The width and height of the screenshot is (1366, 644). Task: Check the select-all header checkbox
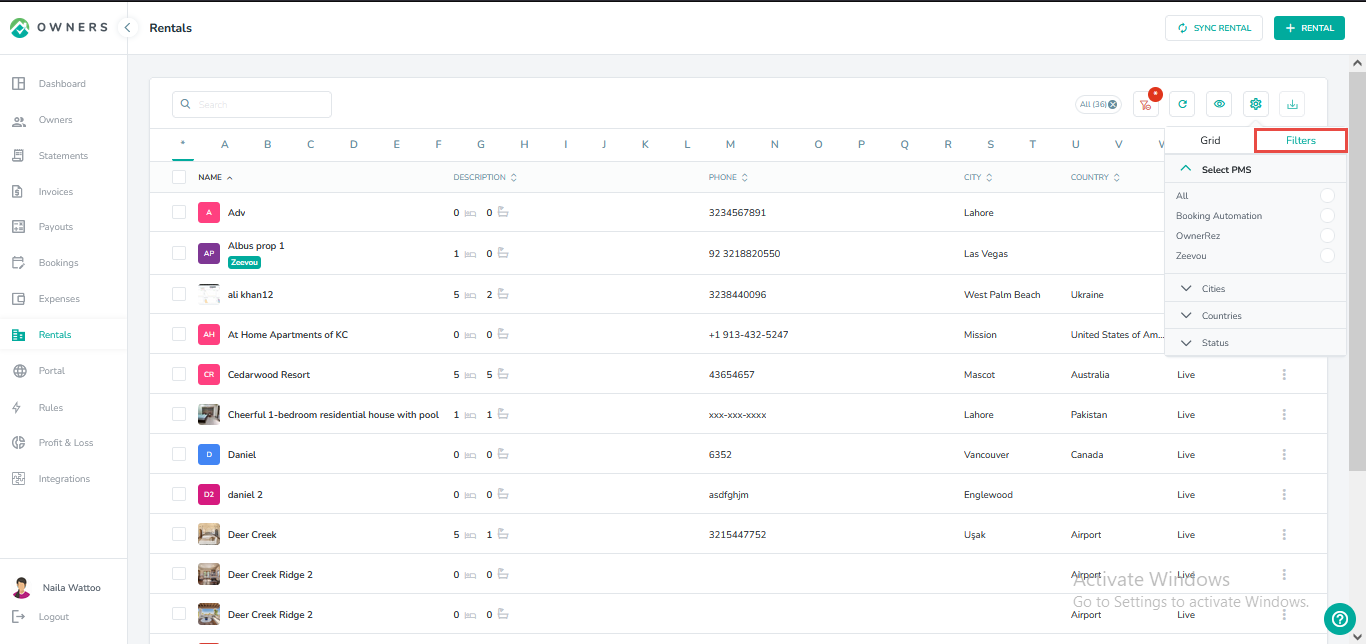[x=179, y=177]
